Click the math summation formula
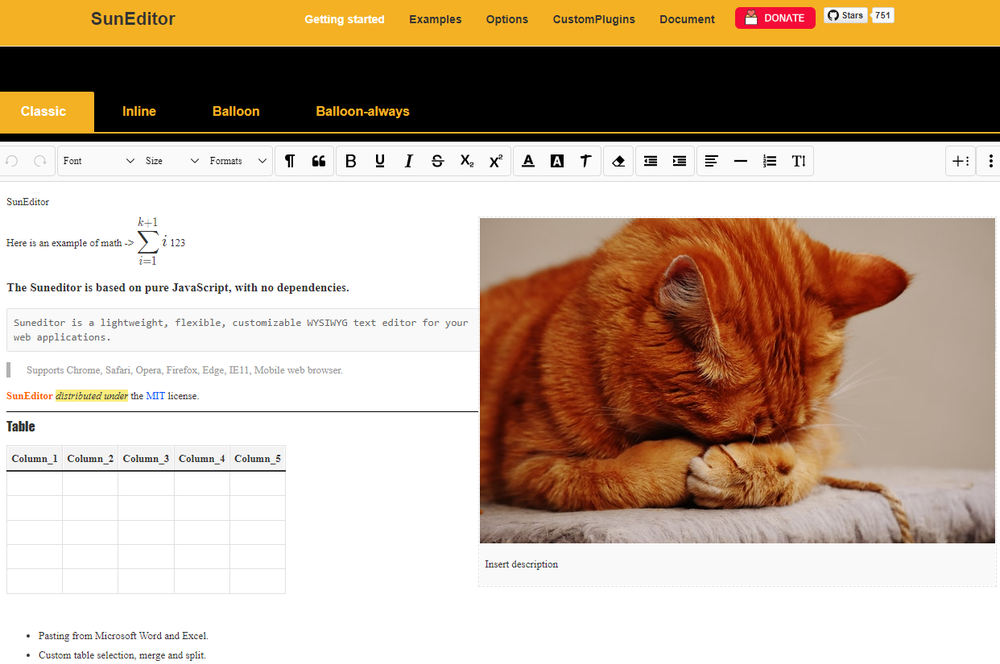The height and width of the screenshot is (664, 1000). pyautogui.click(x=152, y=241)
